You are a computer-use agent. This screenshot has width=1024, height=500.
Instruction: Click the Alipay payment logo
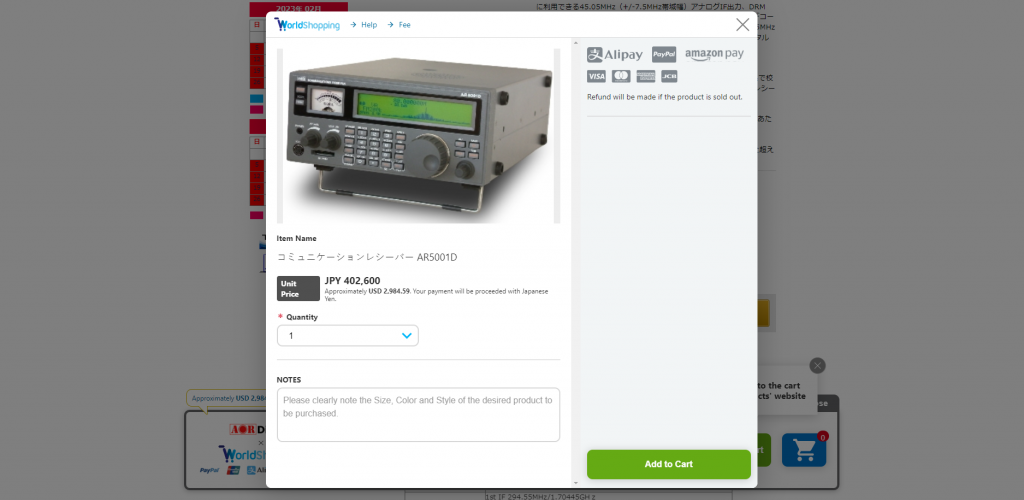pos(615,55)
